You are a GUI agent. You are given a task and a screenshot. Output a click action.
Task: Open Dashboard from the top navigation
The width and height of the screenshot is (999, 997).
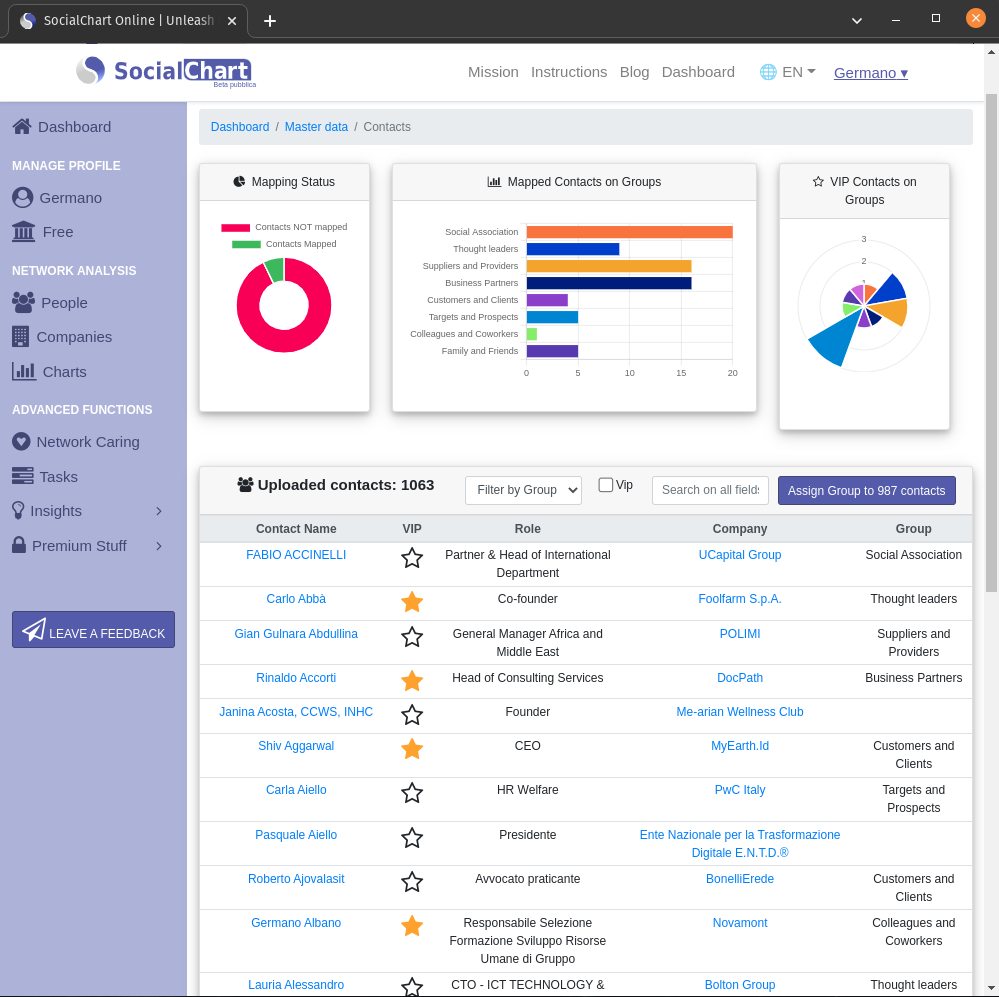point(698,72)
